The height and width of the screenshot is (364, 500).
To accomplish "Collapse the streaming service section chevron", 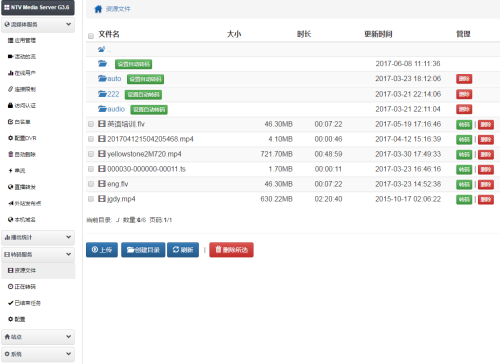I will 68,24.
